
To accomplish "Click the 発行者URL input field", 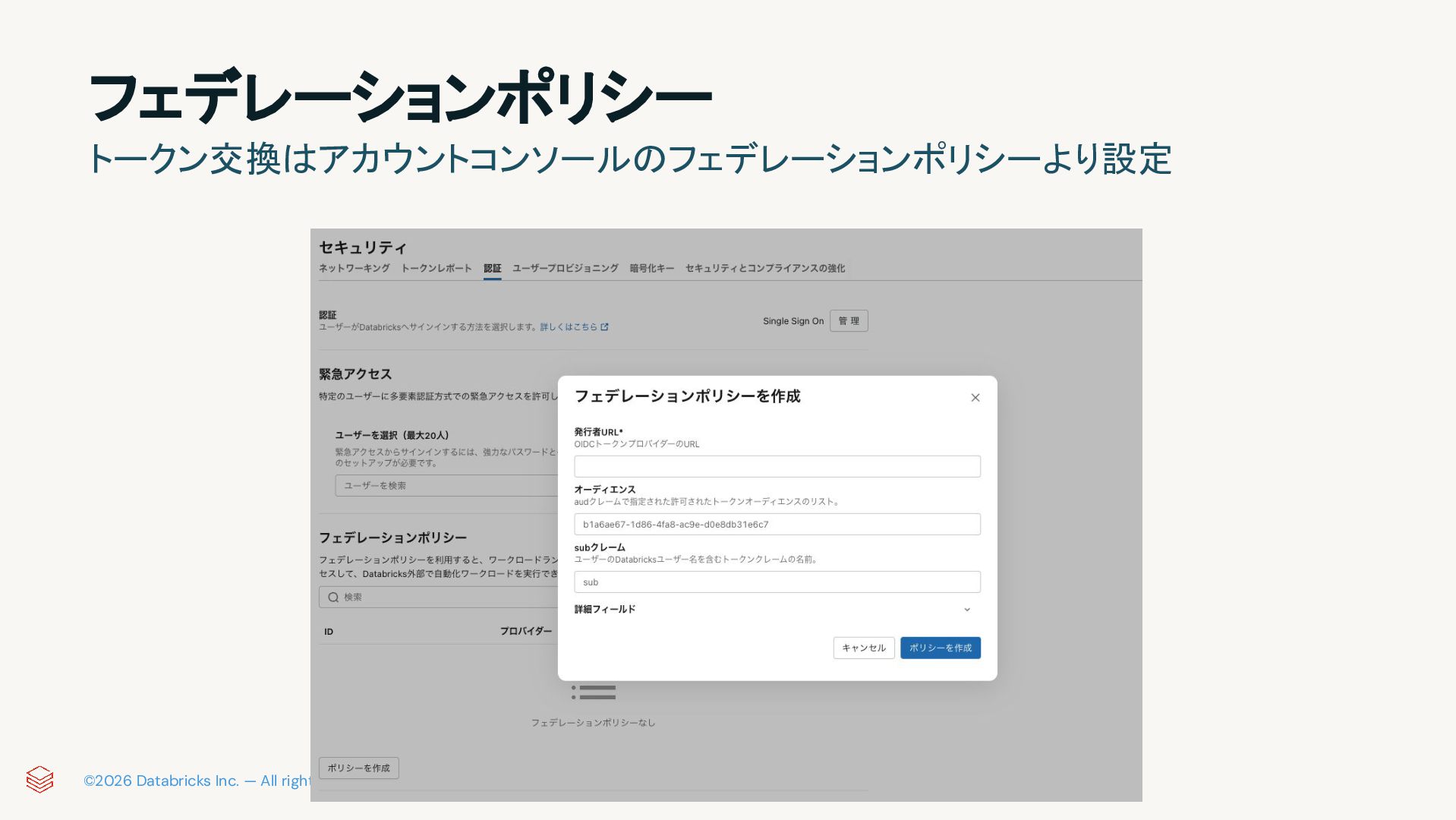I will click(x=777, y=466).
